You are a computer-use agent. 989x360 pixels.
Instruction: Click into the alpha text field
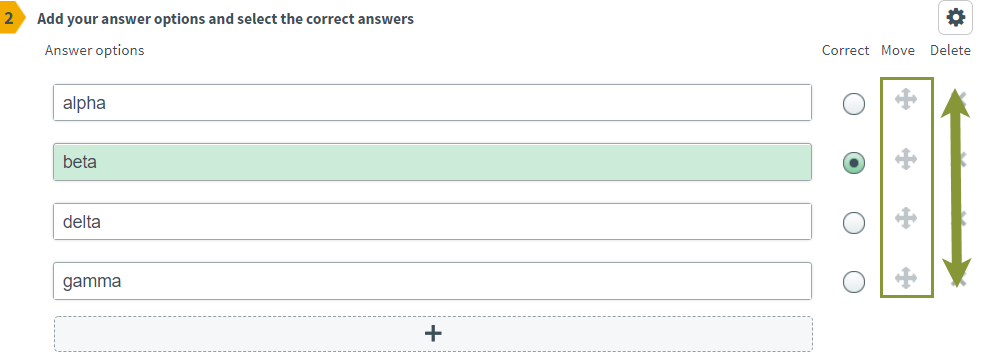click(x=432, y=103)
